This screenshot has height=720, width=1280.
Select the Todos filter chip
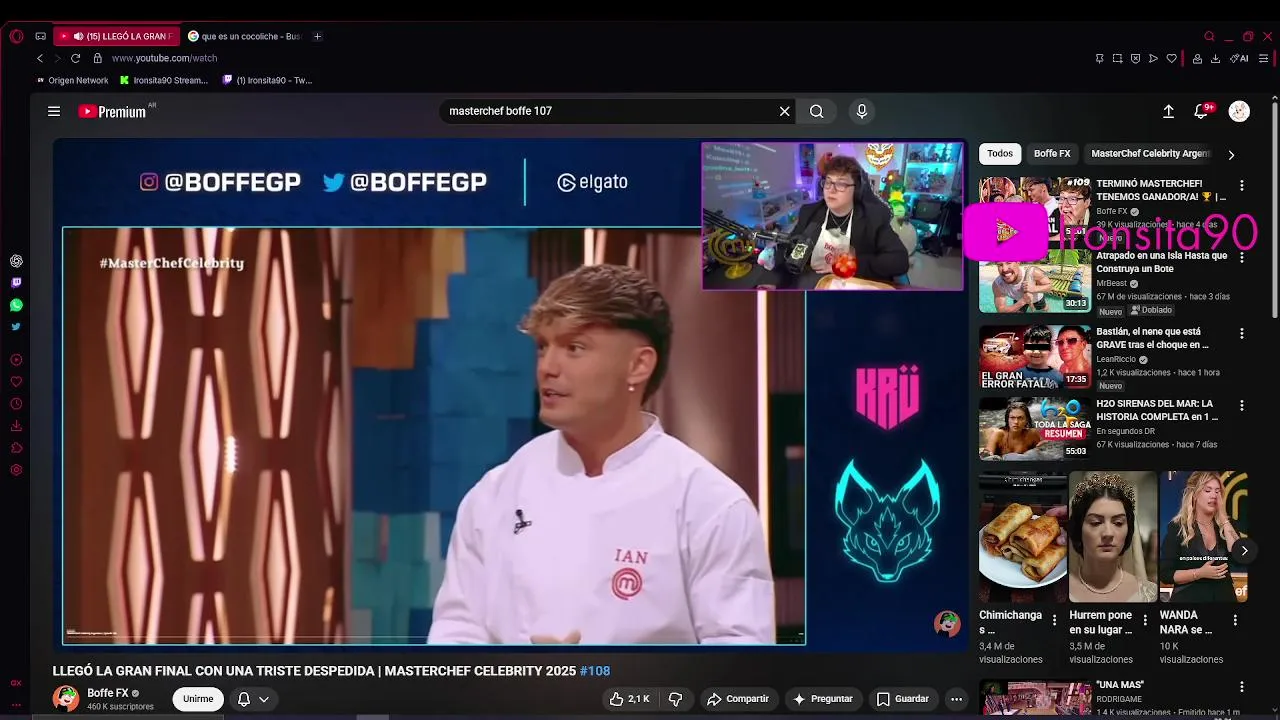click(1000, 154)
